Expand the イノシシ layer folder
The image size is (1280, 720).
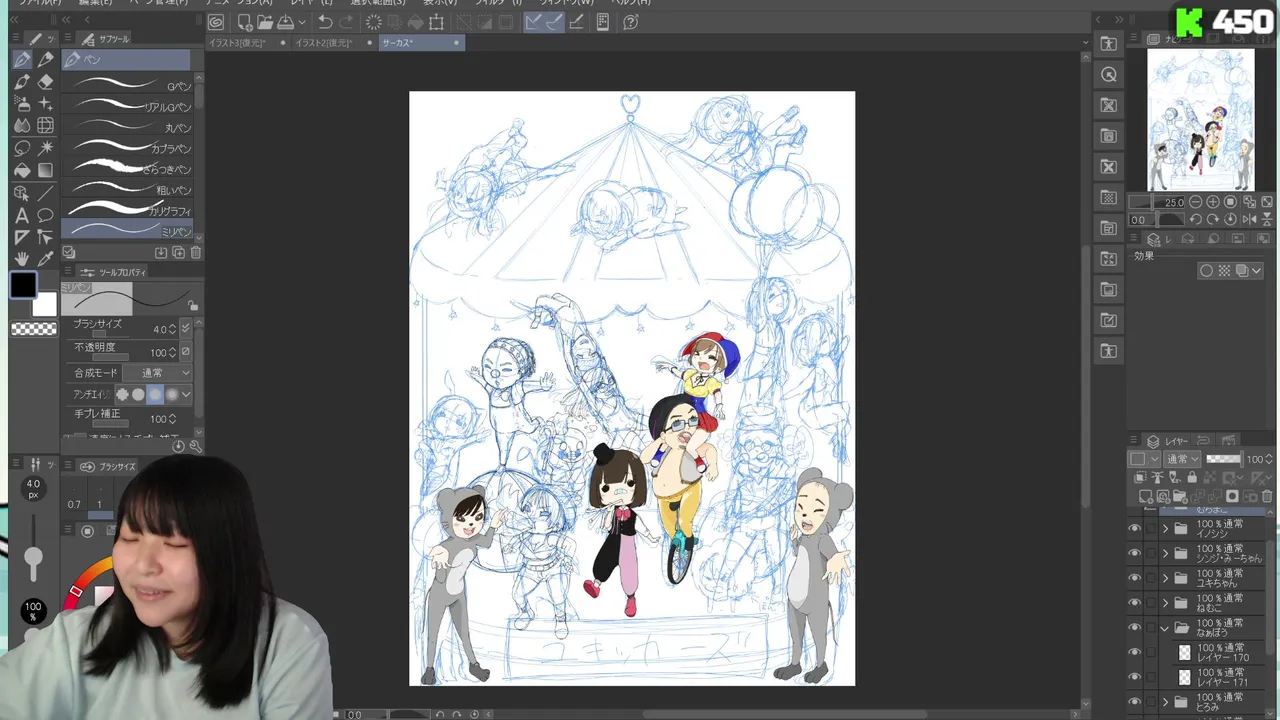(x=1165, y=528)
